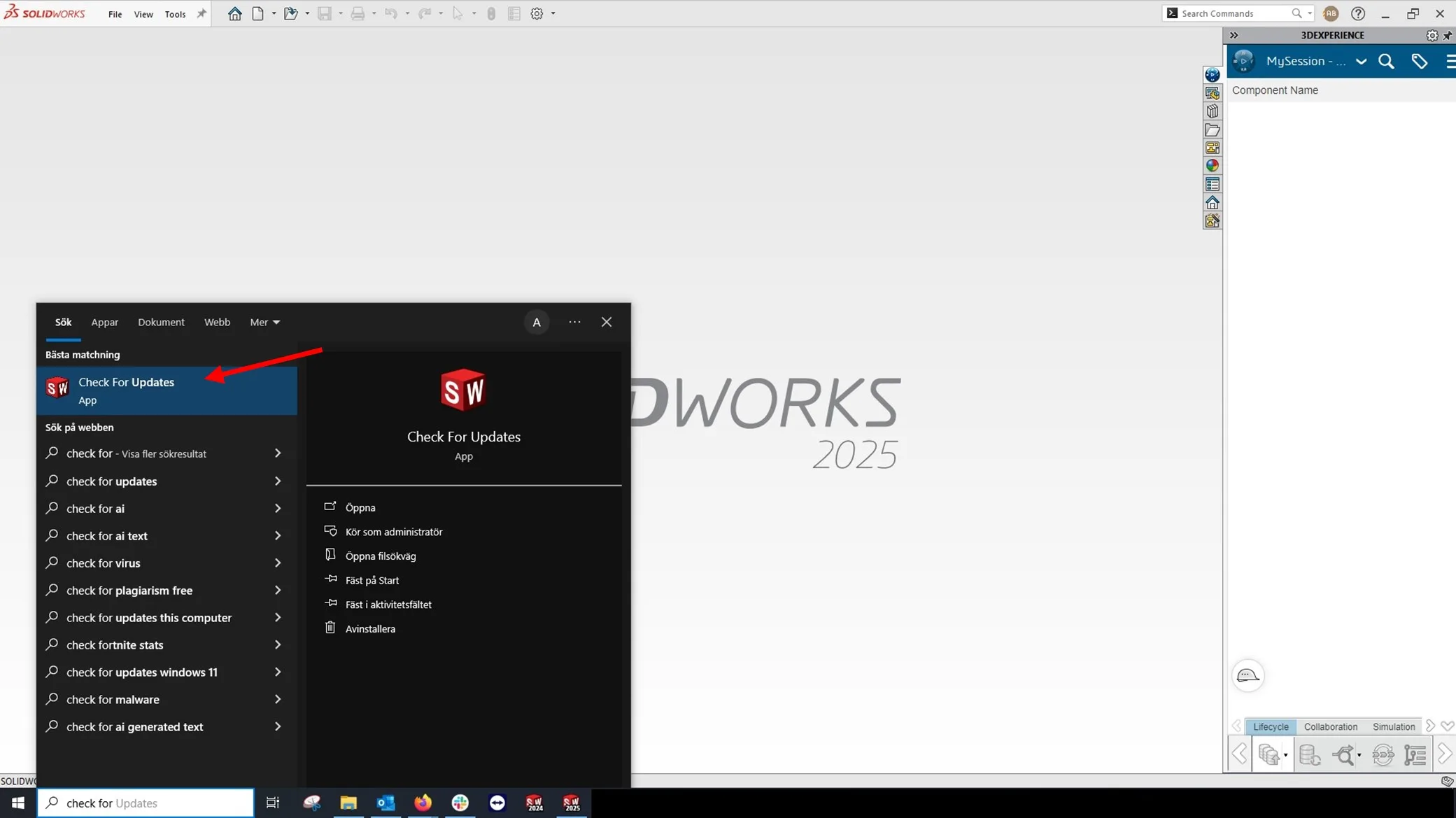Click the branch-and-list icon in the Lifecycle toolbar
Viewport: 1456px width, 818px height.
point(1415,754)
